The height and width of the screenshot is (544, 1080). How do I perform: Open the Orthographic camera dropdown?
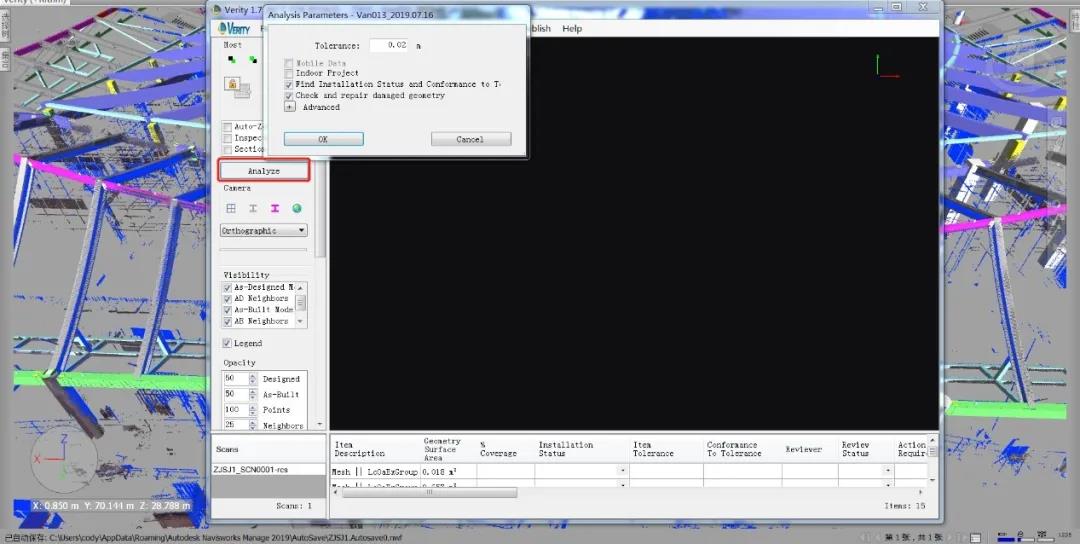(264, 231)
